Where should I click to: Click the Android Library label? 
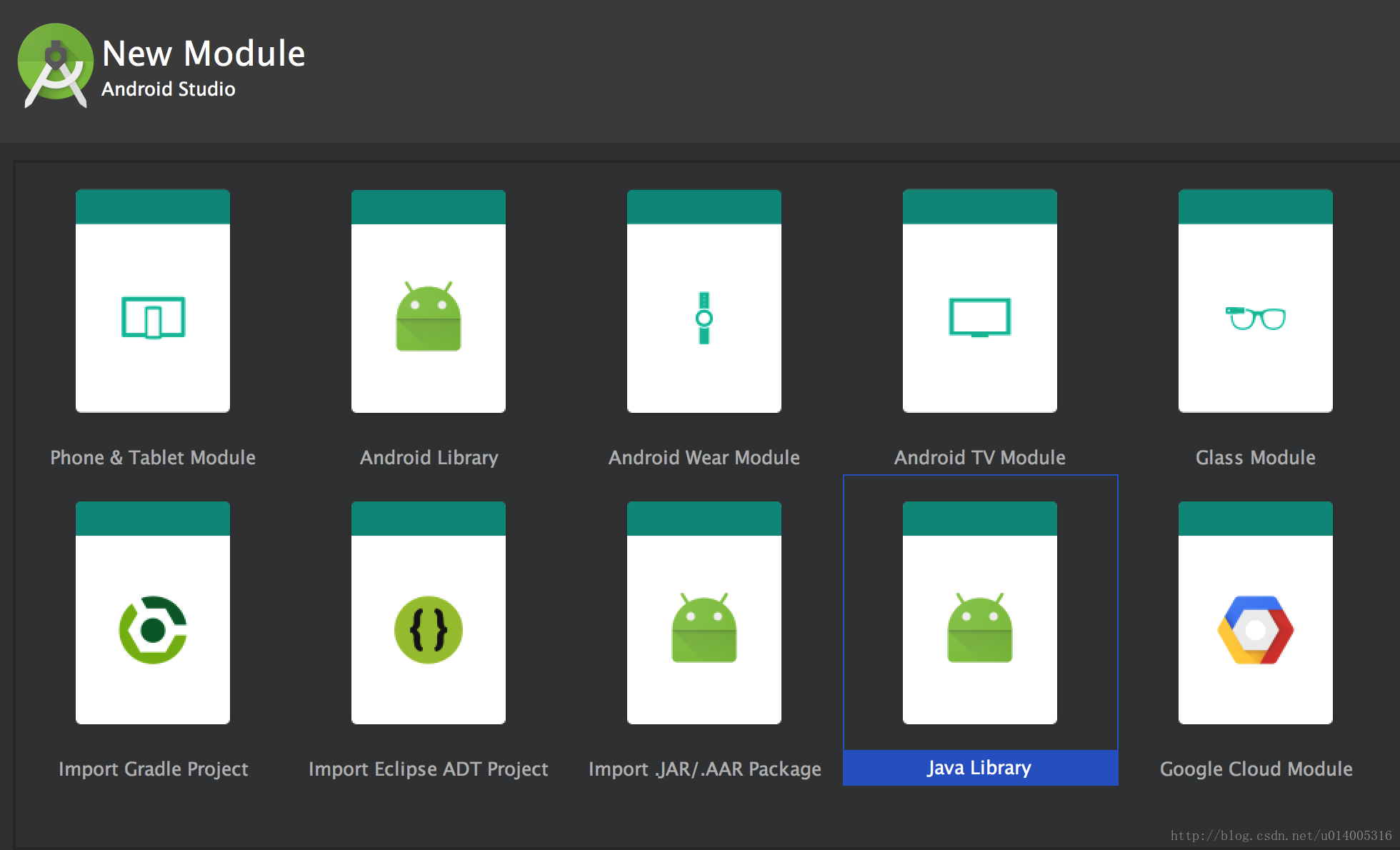click(x=429, y=457)
